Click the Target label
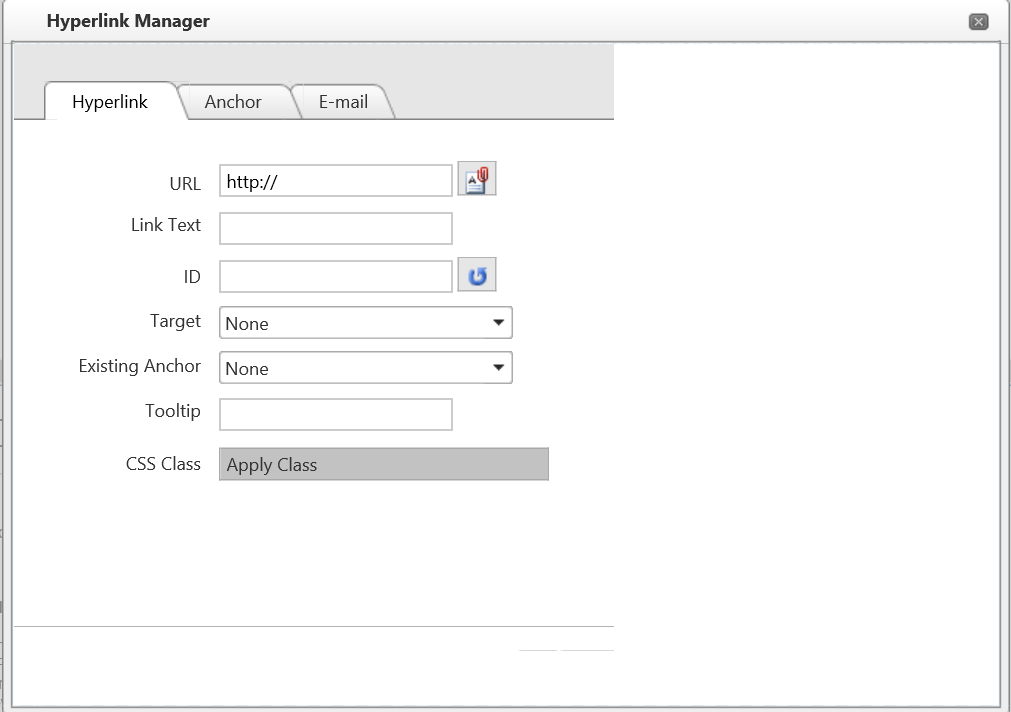The height and width of the screenshot is (712, 1011). point(175,321)
